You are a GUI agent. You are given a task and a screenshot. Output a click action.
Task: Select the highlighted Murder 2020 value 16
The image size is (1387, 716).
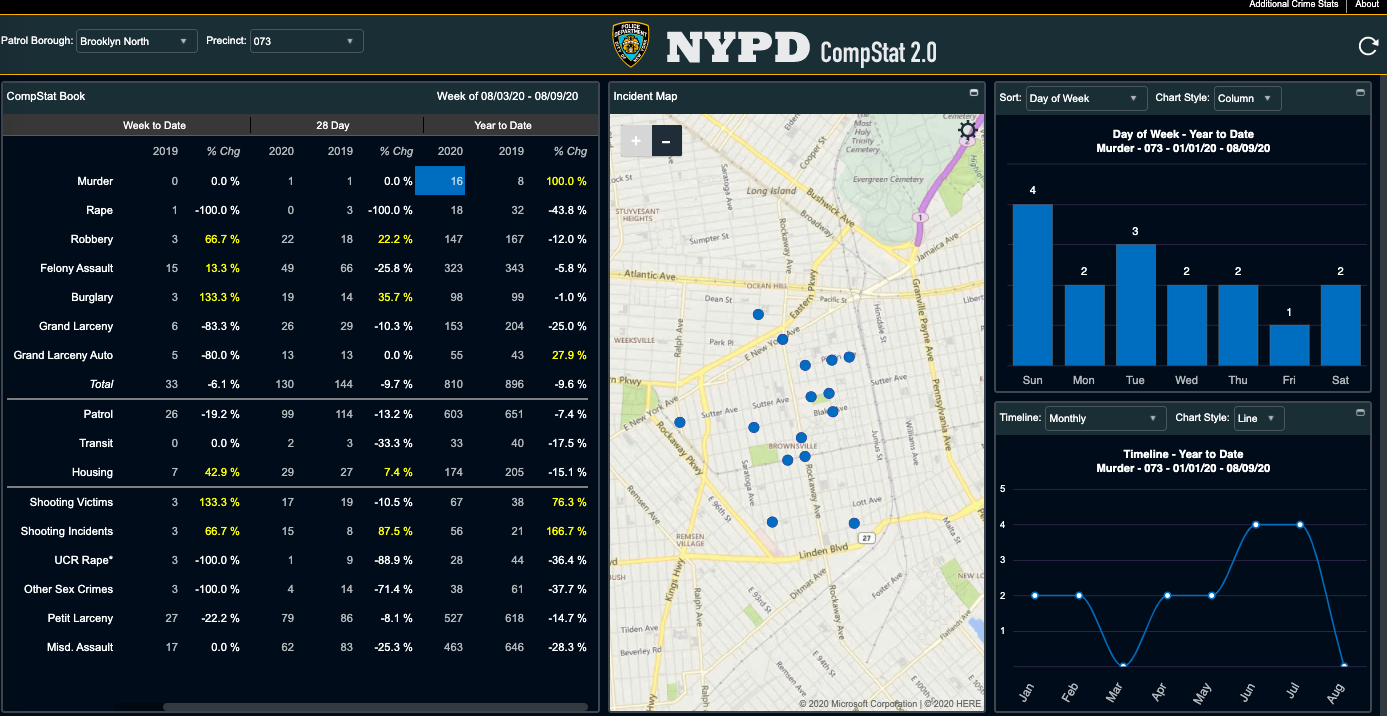tap(440, 181)
